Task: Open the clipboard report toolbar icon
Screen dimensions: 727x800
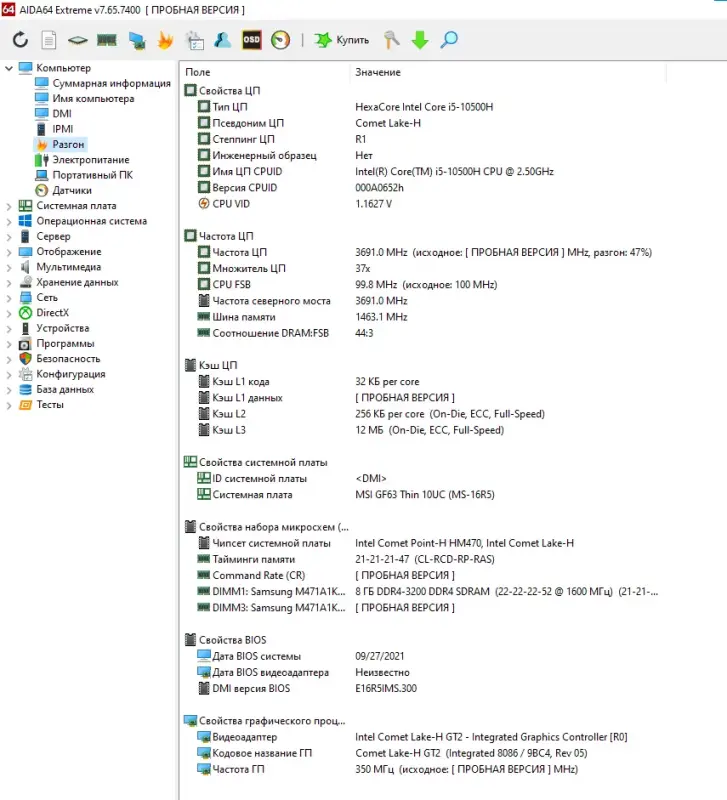Action: coord(194,40)
